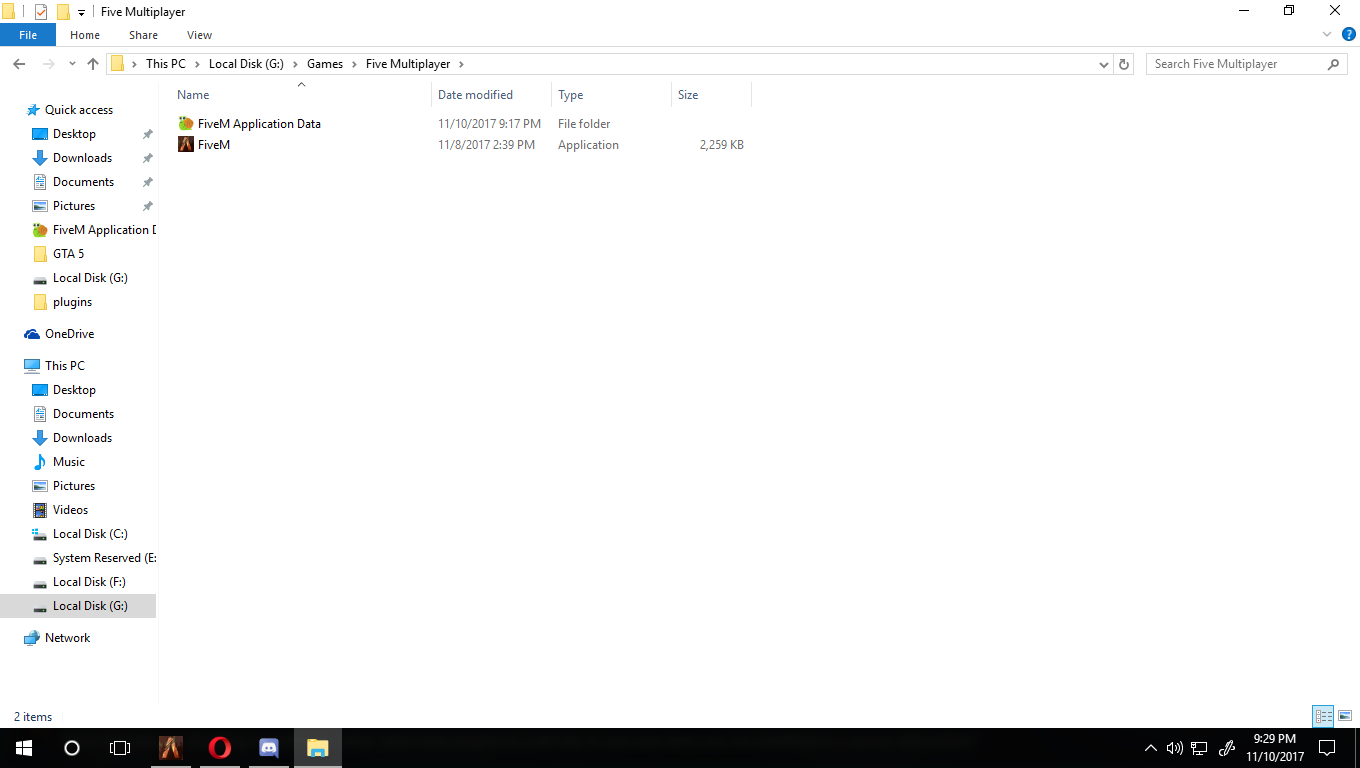Click This PC in address bar
The height and width of the screenshot is (768, 1360).
pos(166,64)
